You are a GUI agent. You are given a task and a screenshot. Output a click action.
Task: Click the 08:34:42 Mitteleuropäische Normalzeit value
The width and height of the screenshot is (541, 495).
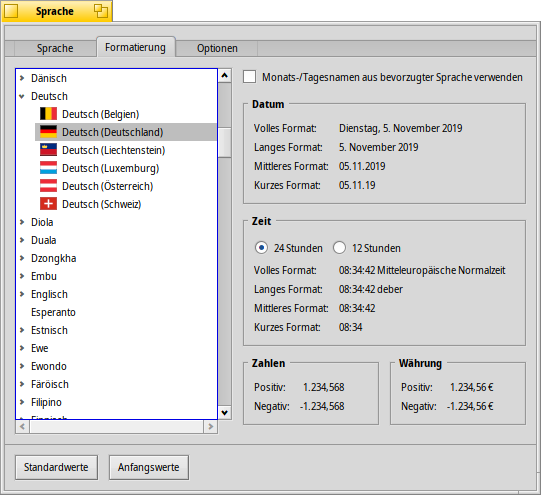tap(422, 270)
